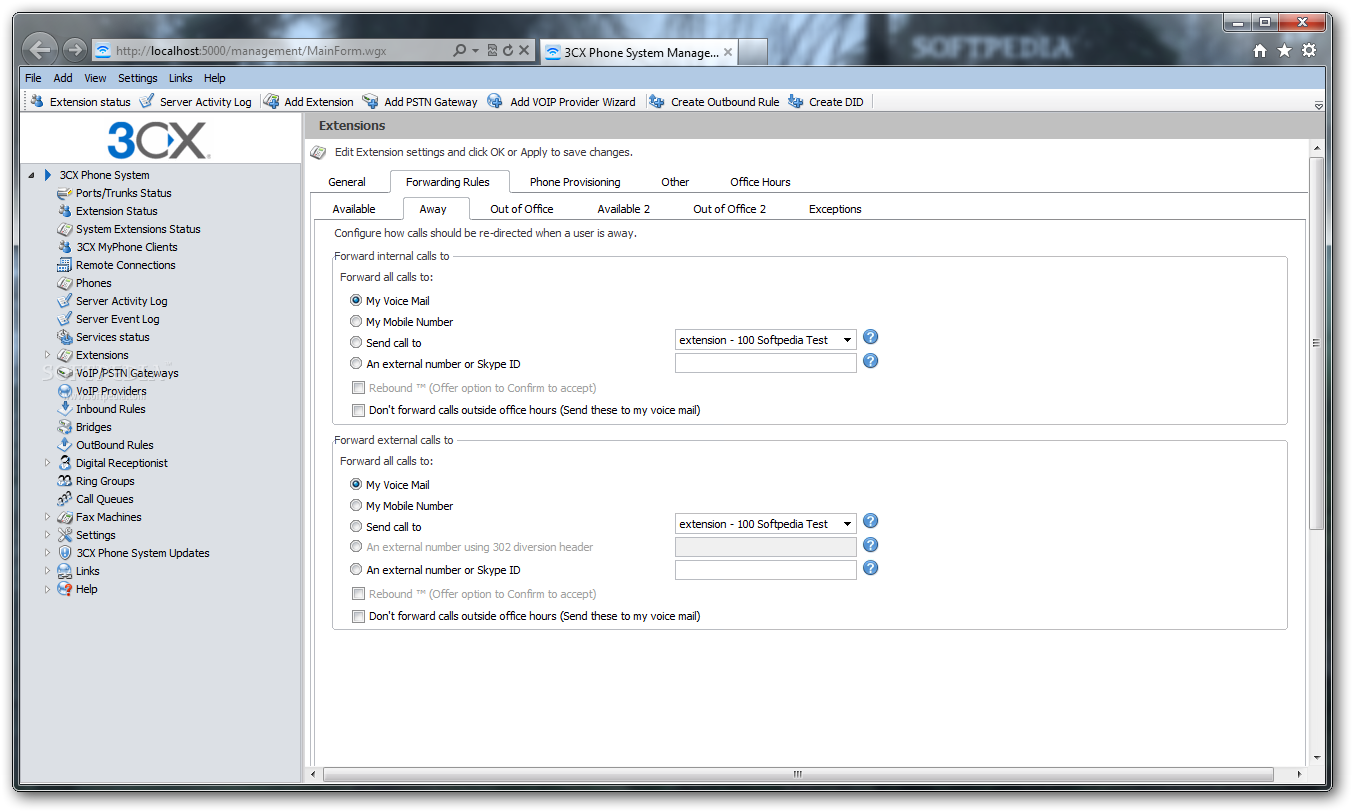The height and width of the screenshot is (812, 1353).
Task: Open the Office Hours tab
Action: click(760, 182)
